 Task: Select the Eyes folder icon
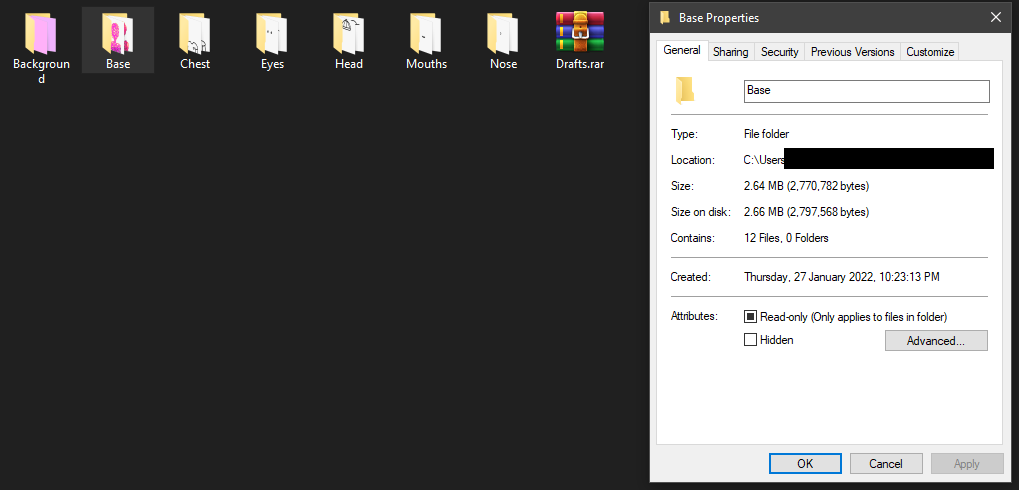coord(272,33)
